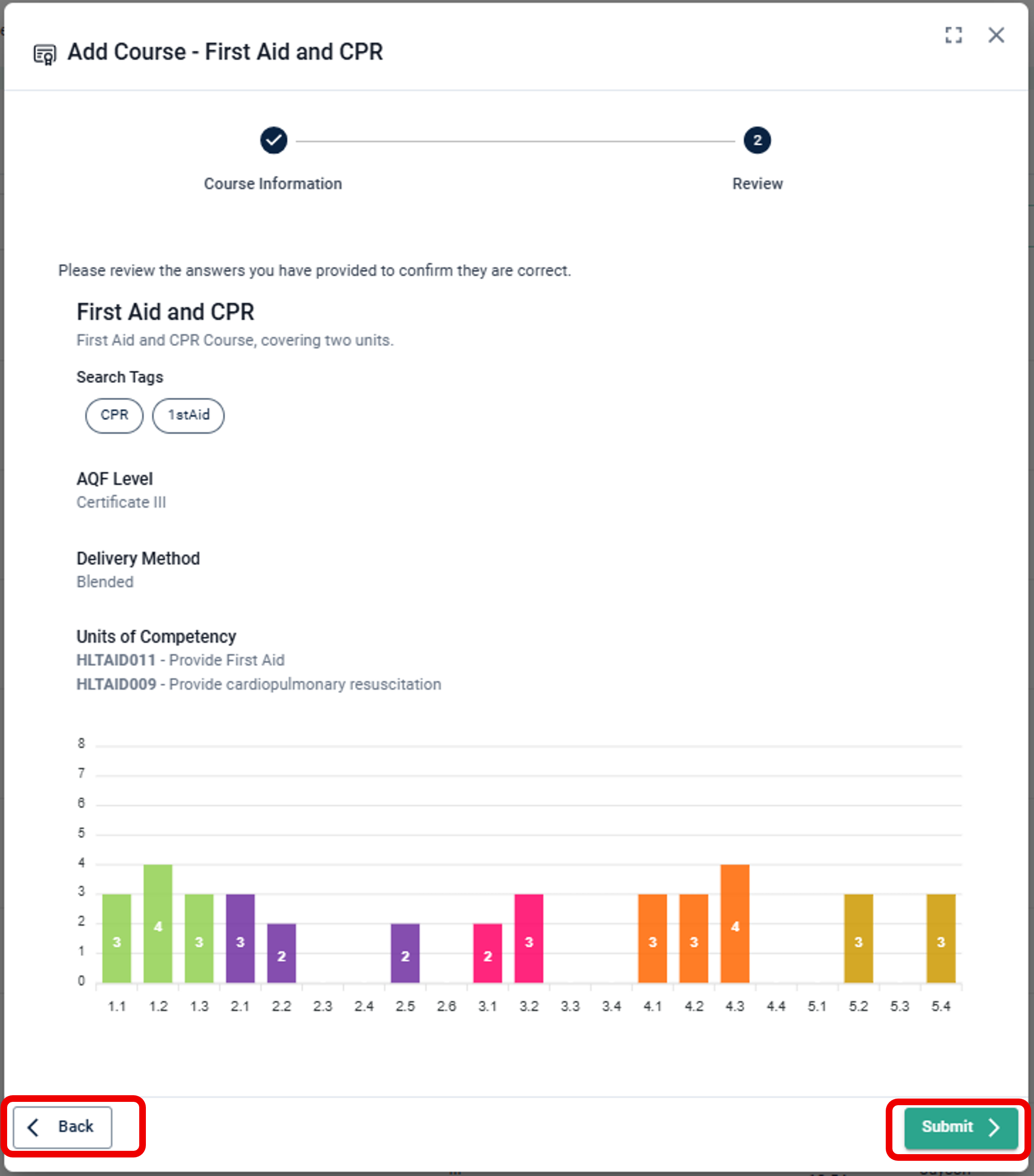The height and width of the screenshot is (1176, 1034).
Task: Click the Course Information step label
Action: [x=273, y=183]
